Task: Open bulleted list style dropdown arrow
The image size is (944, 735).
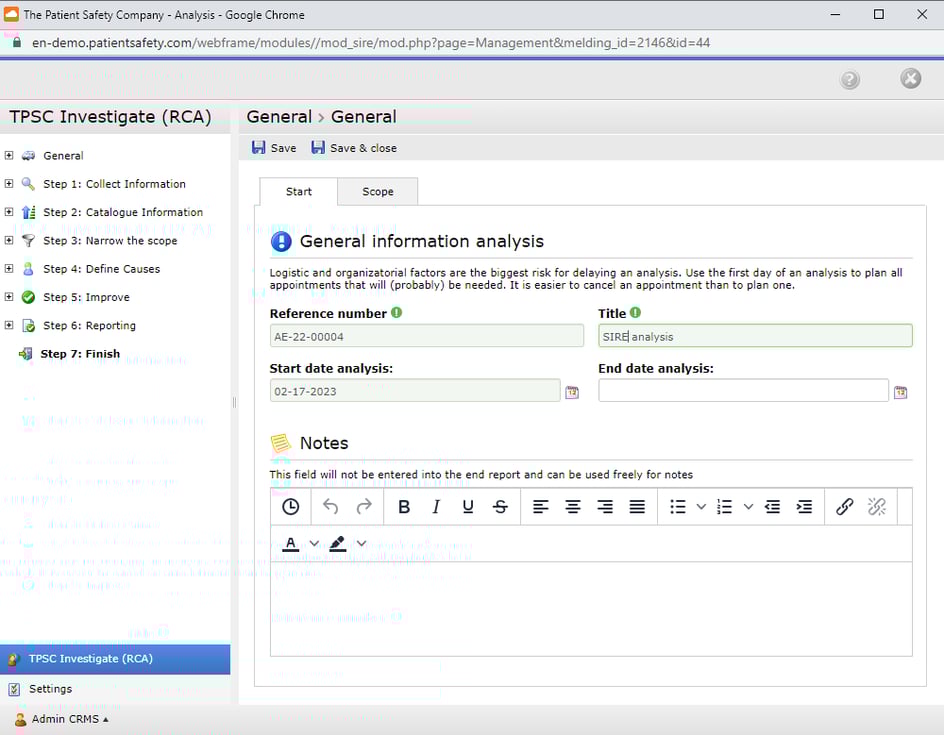Action: point(701,507)
